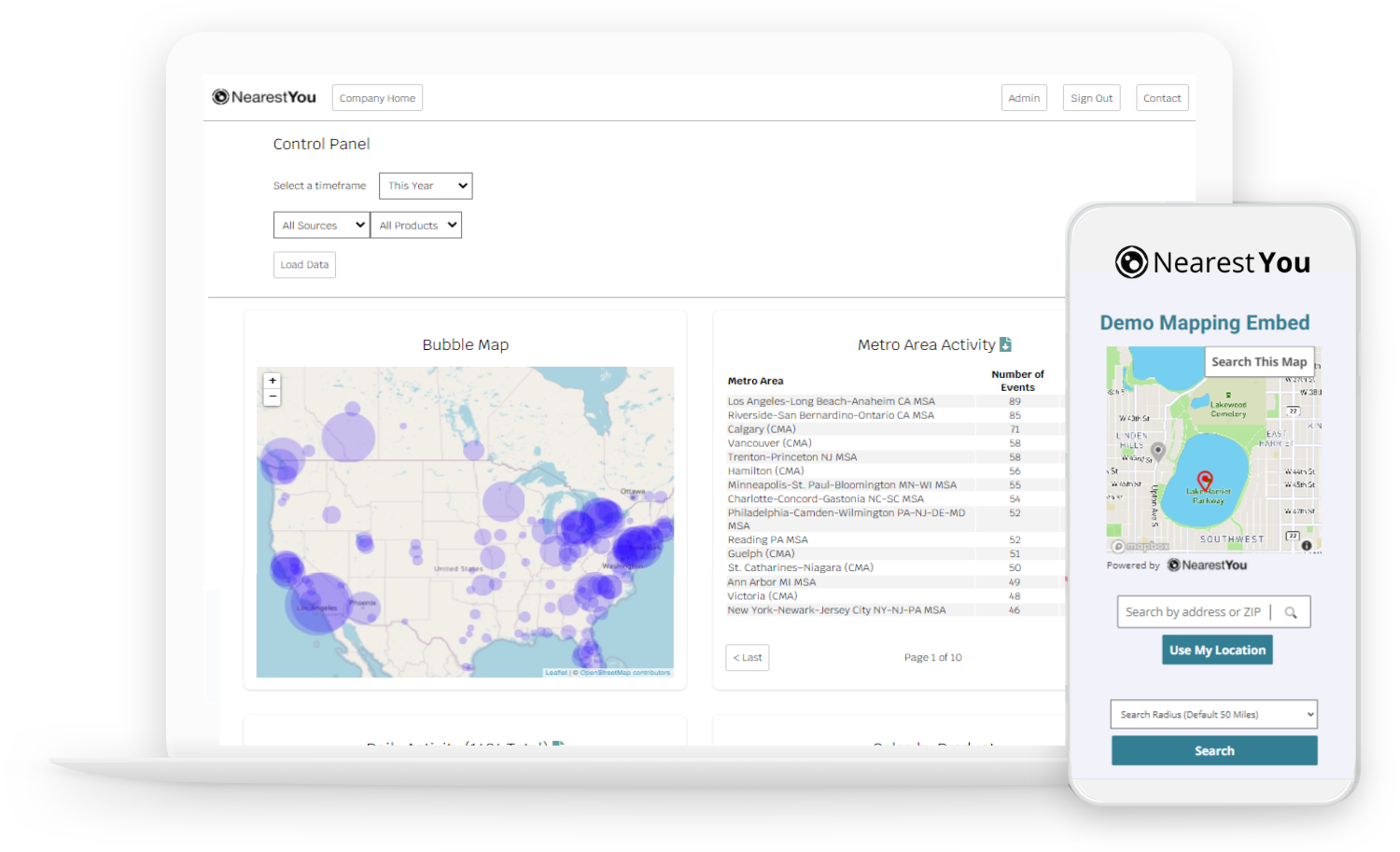This screenshot has height=852, width=1400.
Task: Click the Bubble Map title
Action: 465,345
